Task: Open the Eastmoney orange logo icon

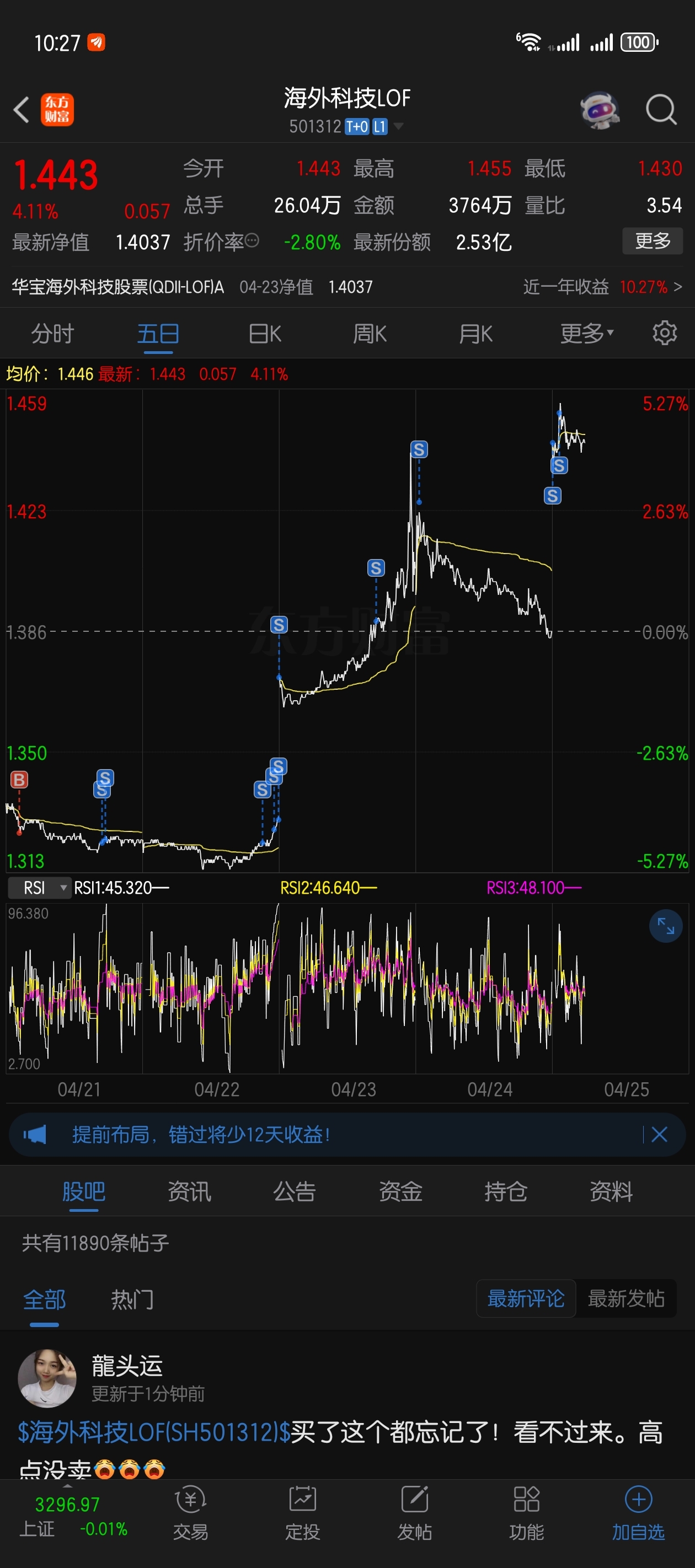Action: [57, 110]
